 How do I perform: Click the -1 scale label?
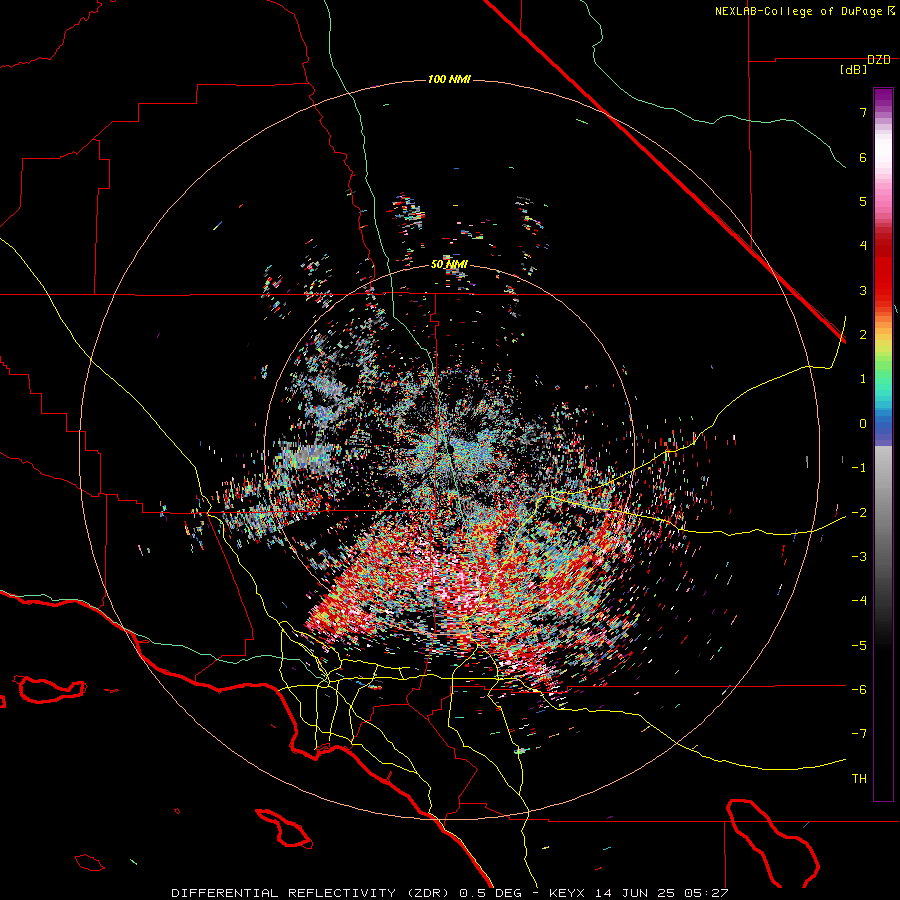(859, 468)
